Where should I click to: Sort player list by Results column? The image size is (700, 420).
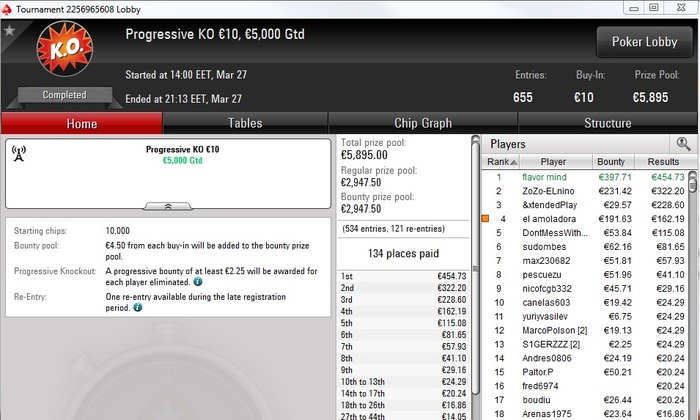pos(663,162)
